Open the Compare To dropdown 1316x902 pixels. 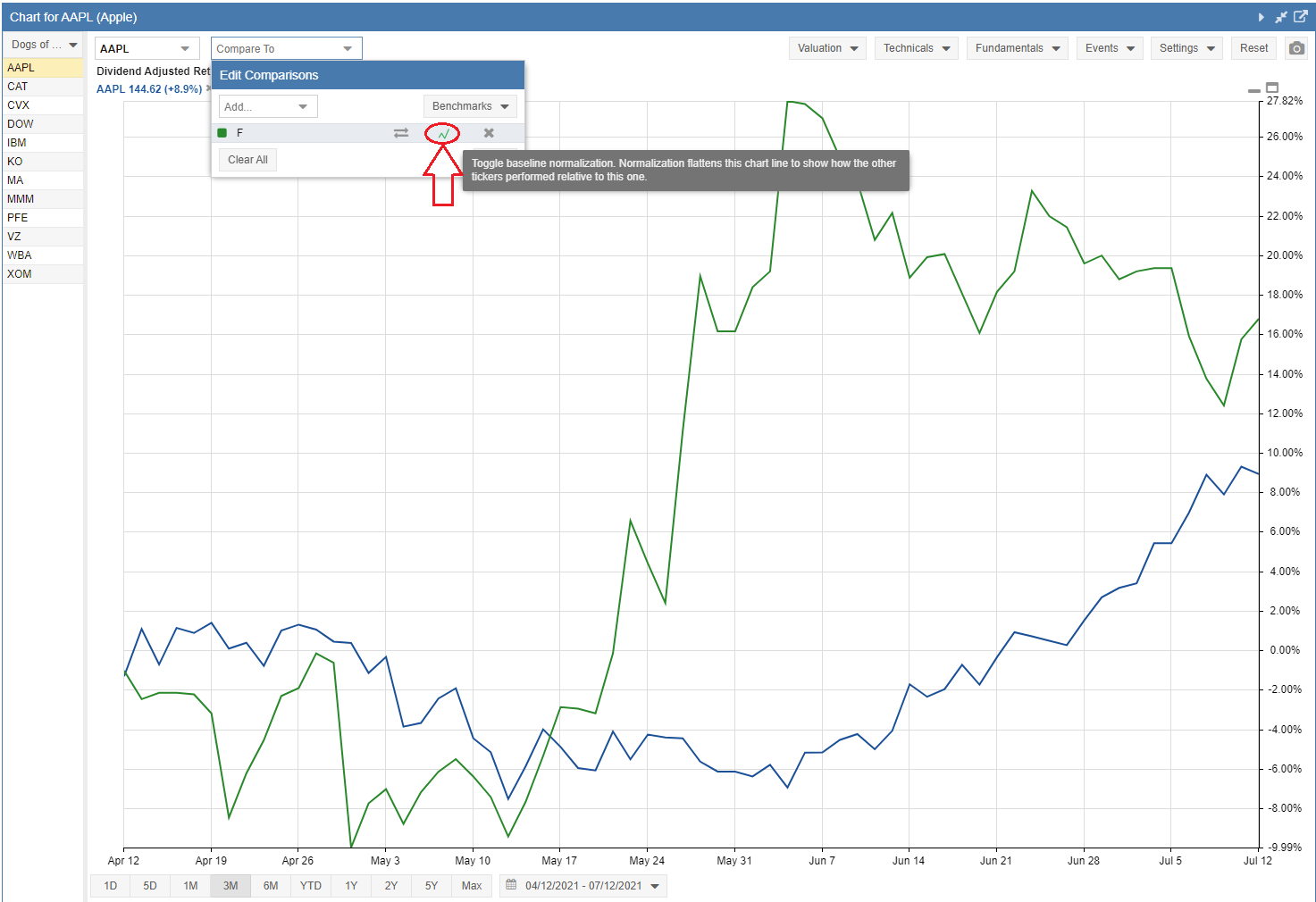click(287, 48)
